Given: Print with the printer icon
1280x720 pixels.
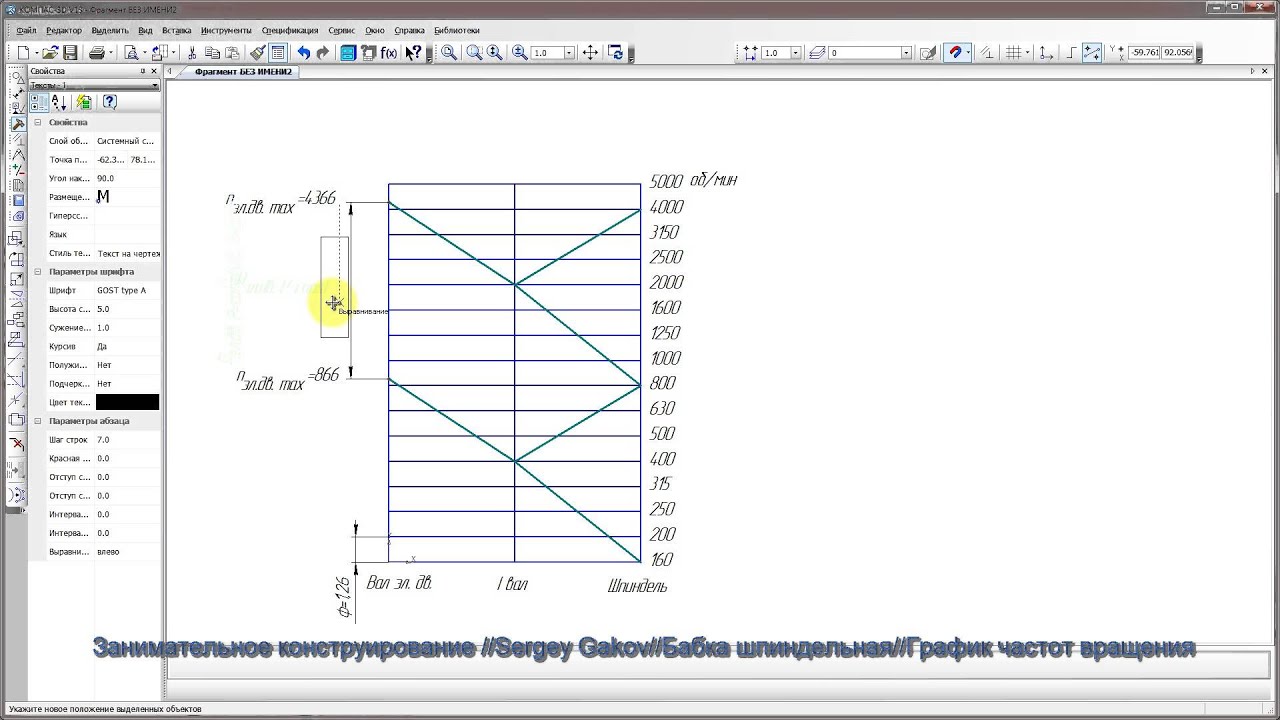Looking at the screenshot, I should pos(97,52).
